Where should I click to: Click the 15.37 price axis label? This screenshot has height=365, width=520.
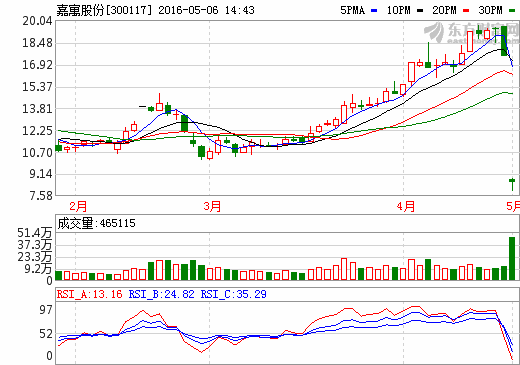(37, 87)
